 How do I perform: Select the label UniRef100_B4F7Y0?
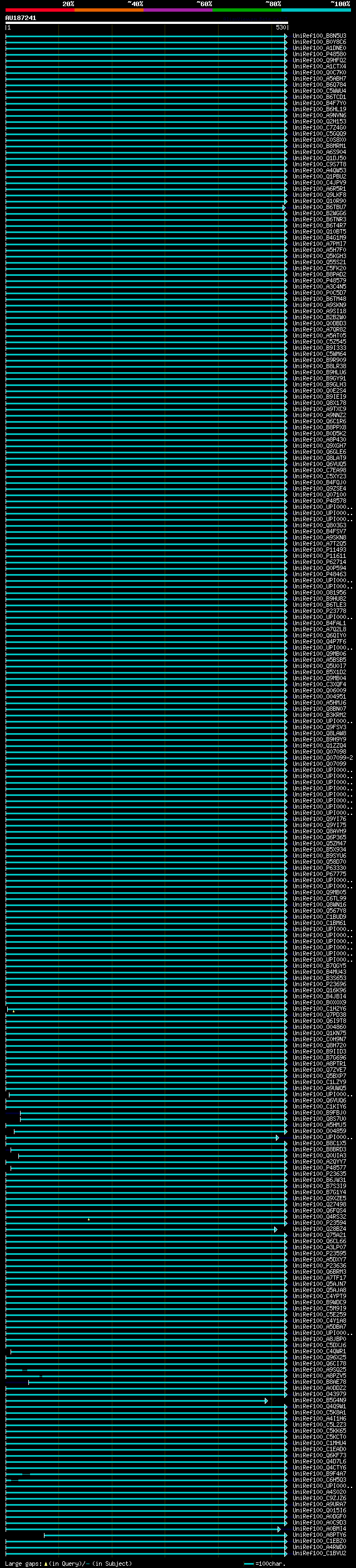click(x=319, y=103)
